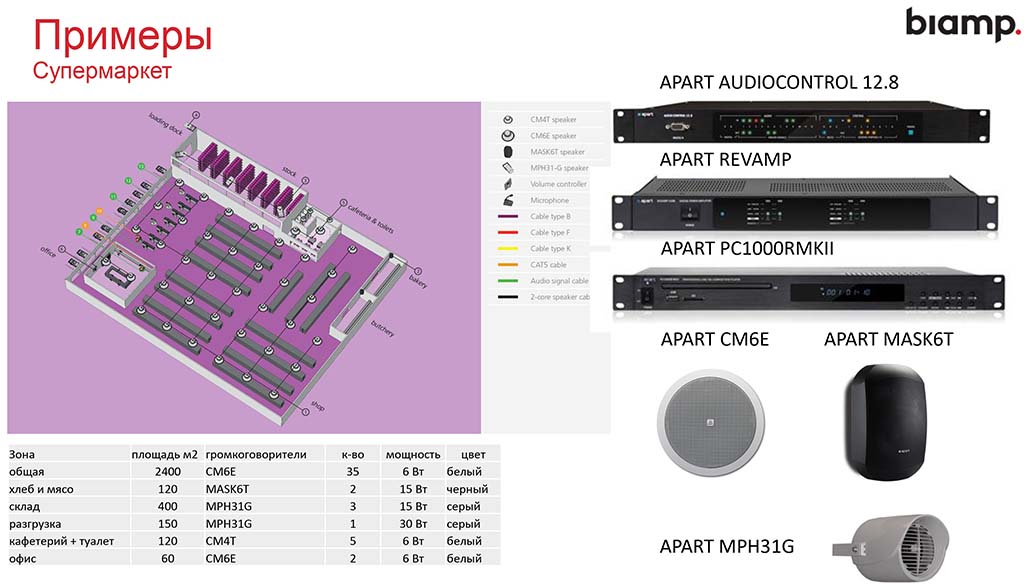The height and width of the screenshot is (585, 1024).
Task: Select the green Audio signal cable line
Action: coord(508,281)
